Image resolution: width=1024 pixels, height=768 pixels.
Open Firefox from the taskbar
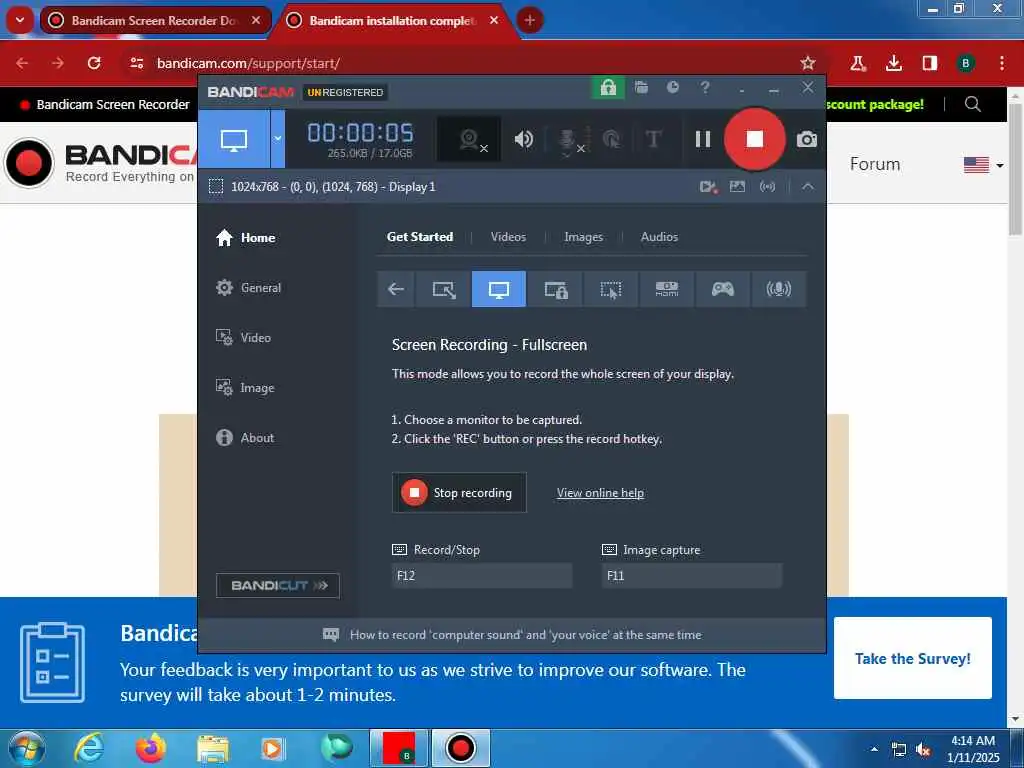pos(150,748)
